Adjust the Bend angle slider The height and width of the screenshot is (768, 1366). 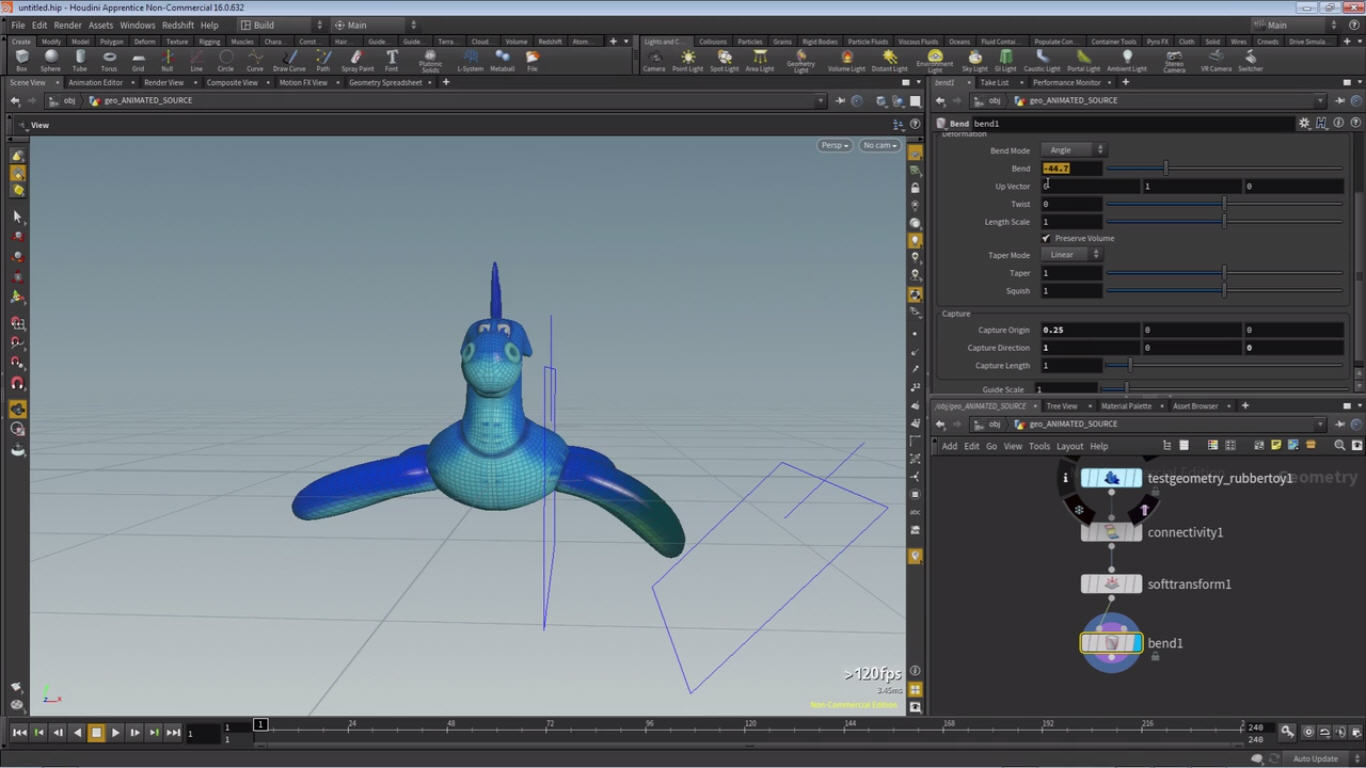[x=1224, y=168]
